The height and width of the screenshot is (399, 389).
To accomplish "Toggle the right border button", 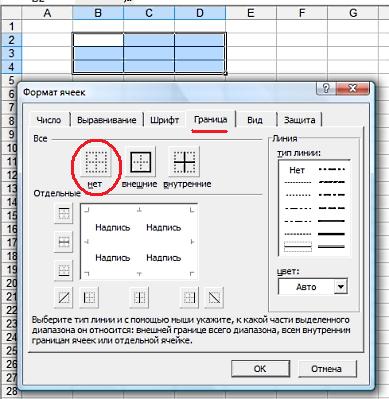I will [x=189, y=297].
